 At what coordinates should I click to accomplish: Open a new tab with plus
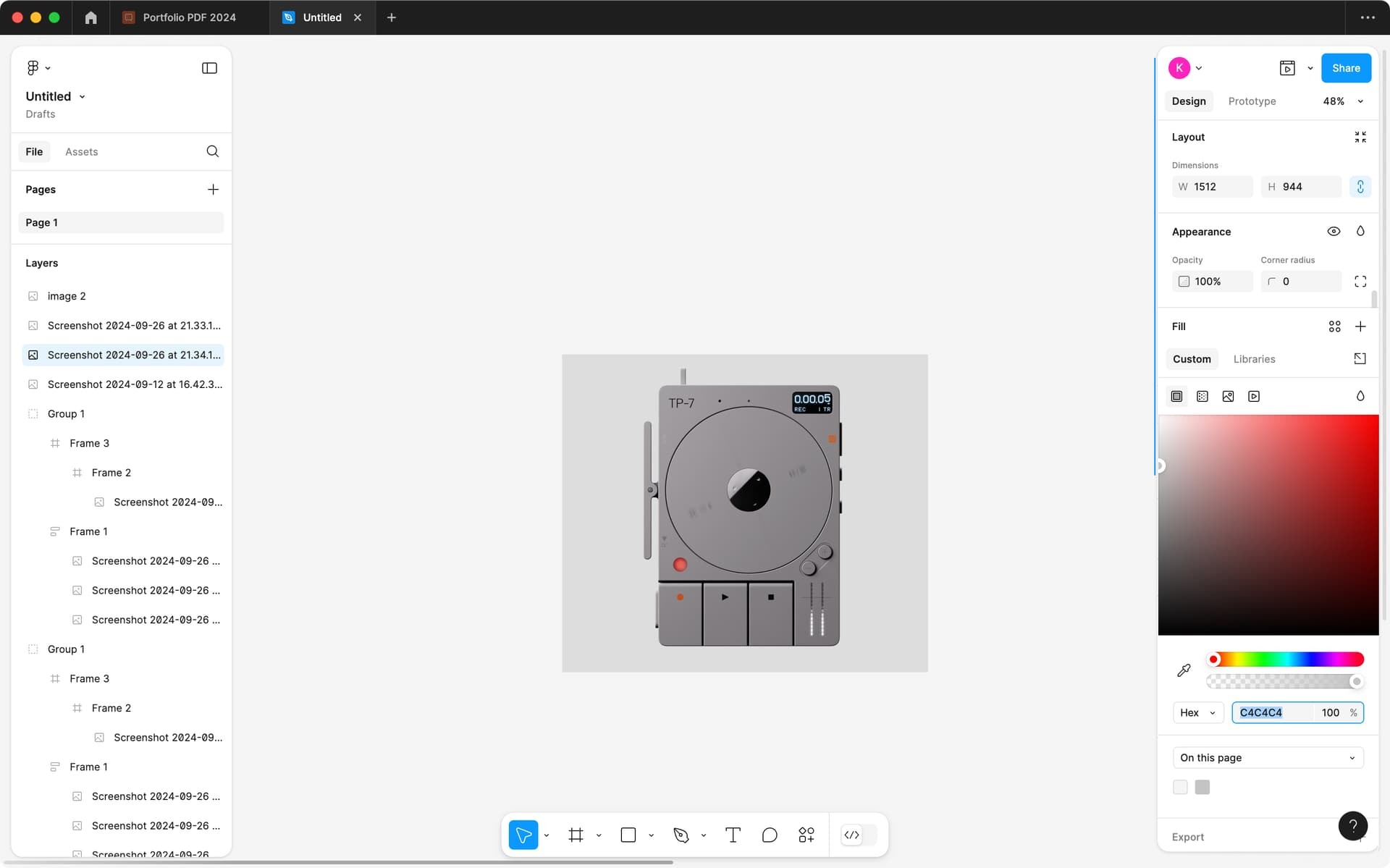392,17
